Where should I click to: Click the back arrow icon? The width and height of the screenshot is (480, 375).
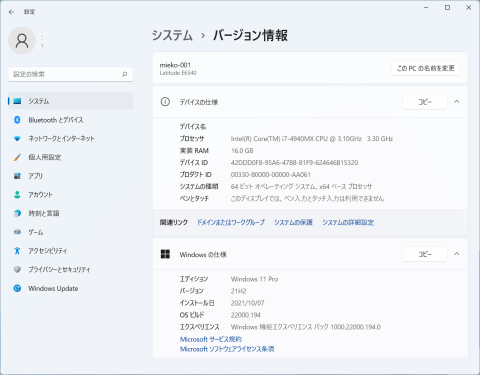pyautogui.click(x=12, y=12)
